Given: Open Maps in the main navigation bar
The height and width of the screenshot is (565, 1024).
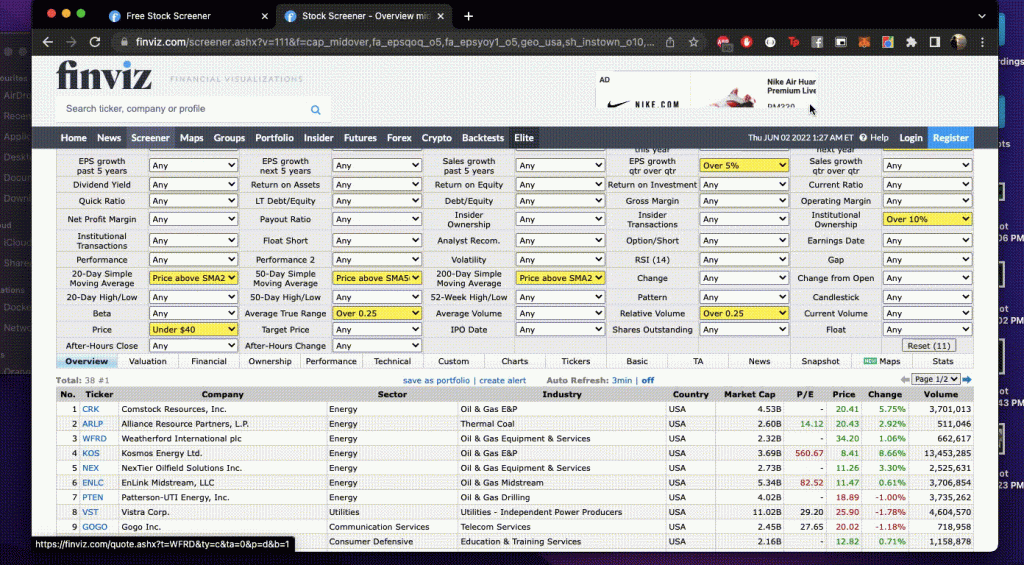Looking at the screenshot, I should 191,138.
